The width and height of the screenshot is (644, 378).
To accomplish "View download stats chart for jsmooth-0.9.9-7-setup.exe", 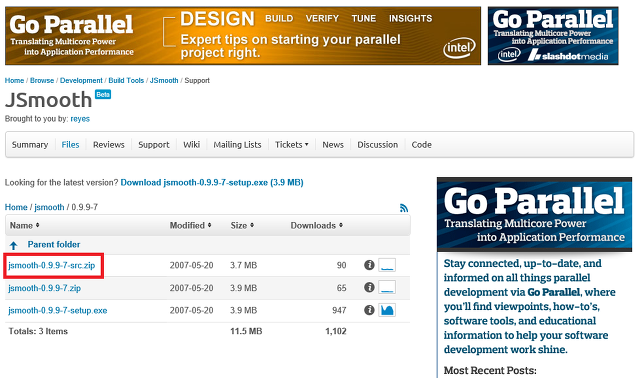I will tap(387, 310).
